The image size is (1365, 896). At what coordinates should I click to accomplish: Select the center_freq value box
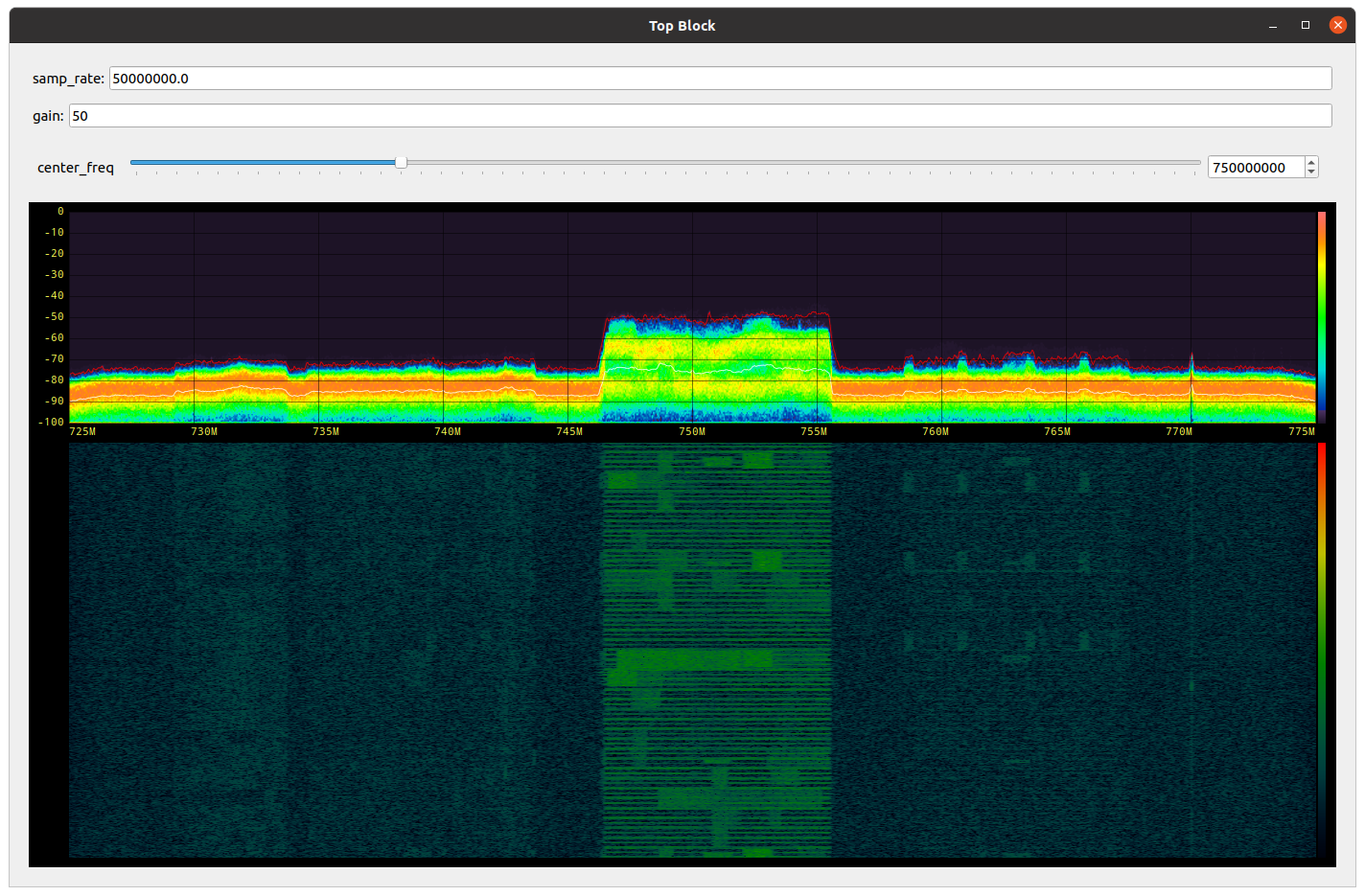(x=1256, y=167)
